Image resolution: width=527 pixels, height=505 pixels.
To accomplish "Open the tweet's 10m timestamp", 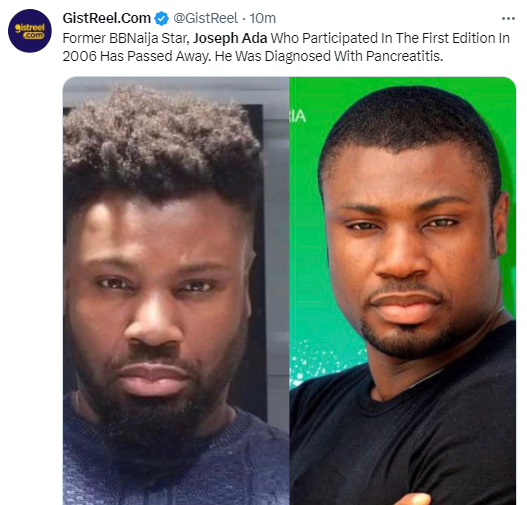I will [x=262, y=18].
